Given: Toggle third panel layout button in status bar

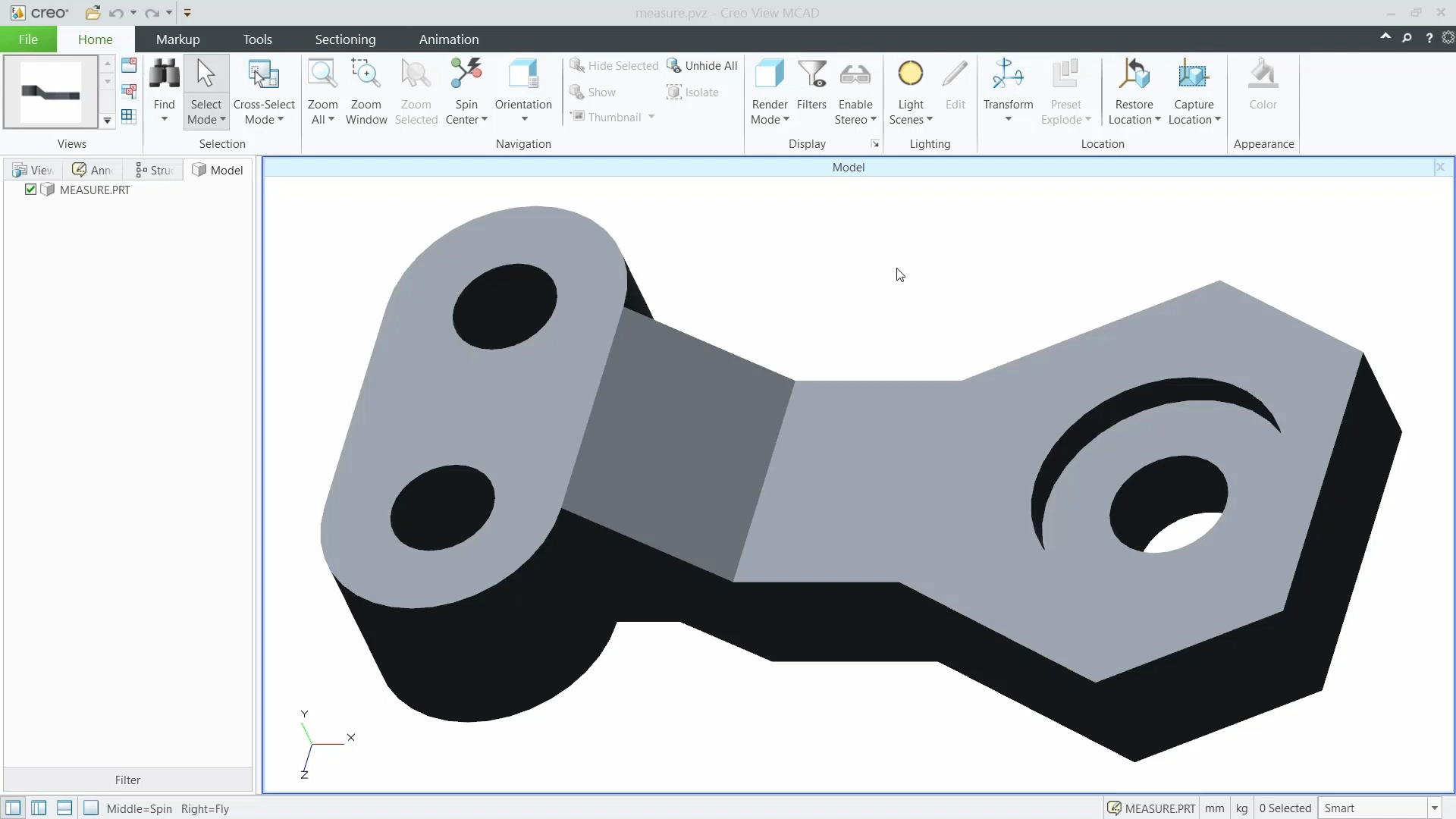Looking at the screenshot, I should click(x=64, y=808).
